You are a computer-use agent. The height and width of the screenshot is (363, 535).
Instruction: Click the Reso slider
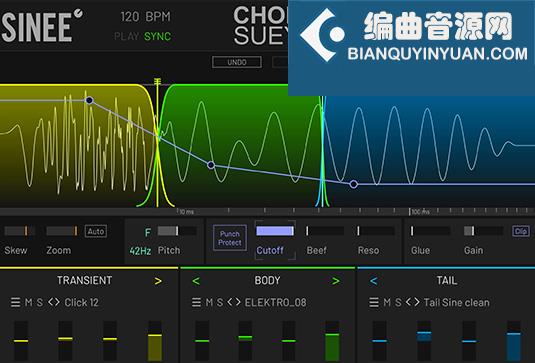coord(376,231)
